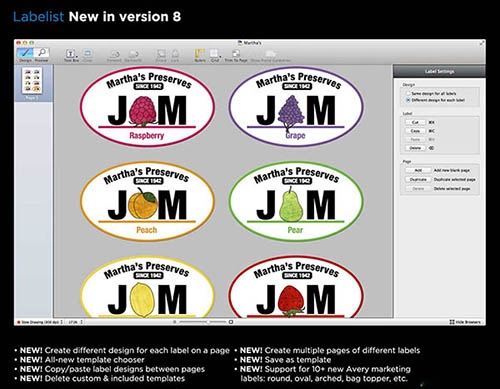Click the zoom-out icon left of slider

[x=175, y=322]
